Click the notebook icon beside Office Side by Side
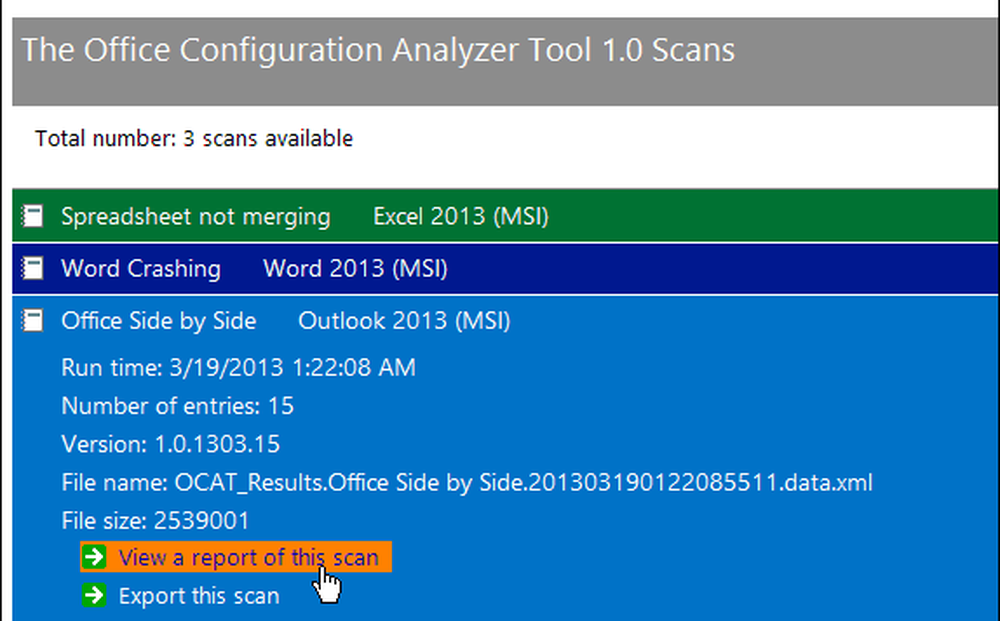 click(31, 320)
